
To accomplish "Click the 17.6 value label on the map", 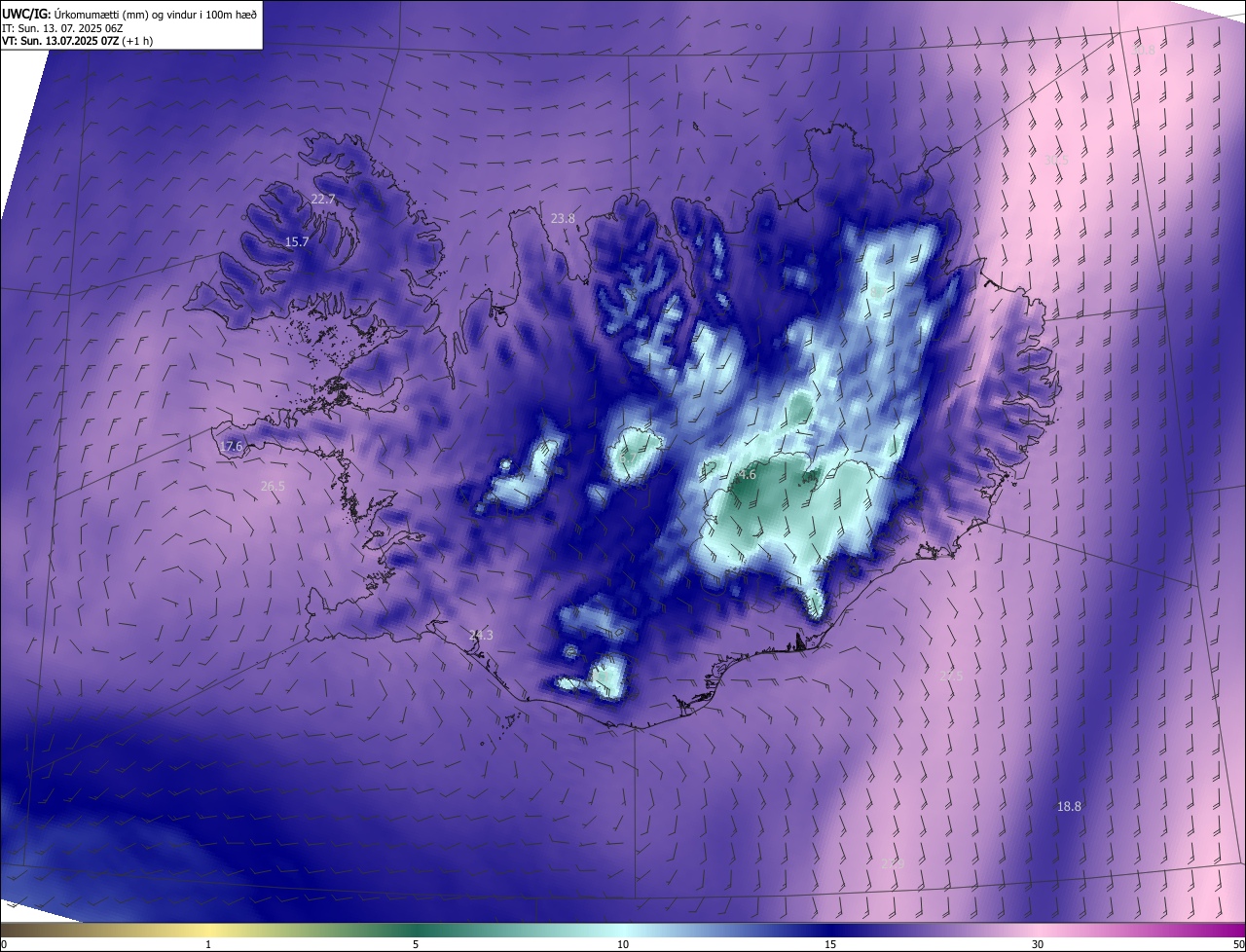I will pos(231,447).
